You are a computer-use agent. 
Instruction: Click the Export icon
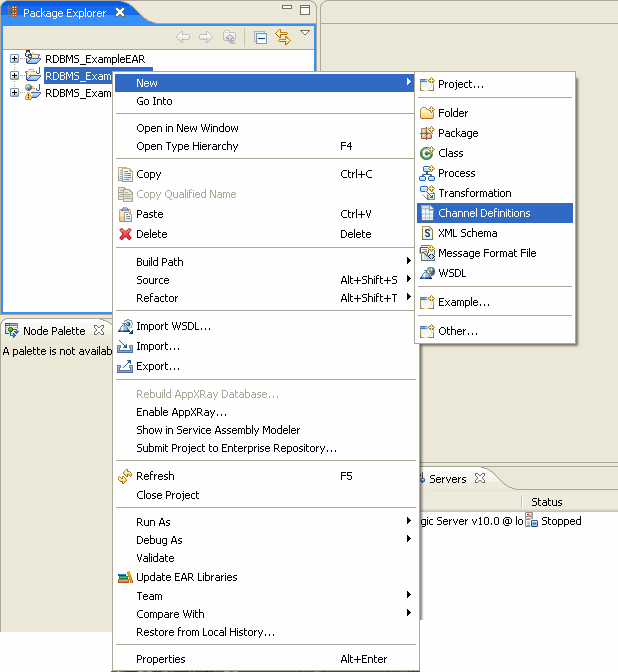point(125,366)
